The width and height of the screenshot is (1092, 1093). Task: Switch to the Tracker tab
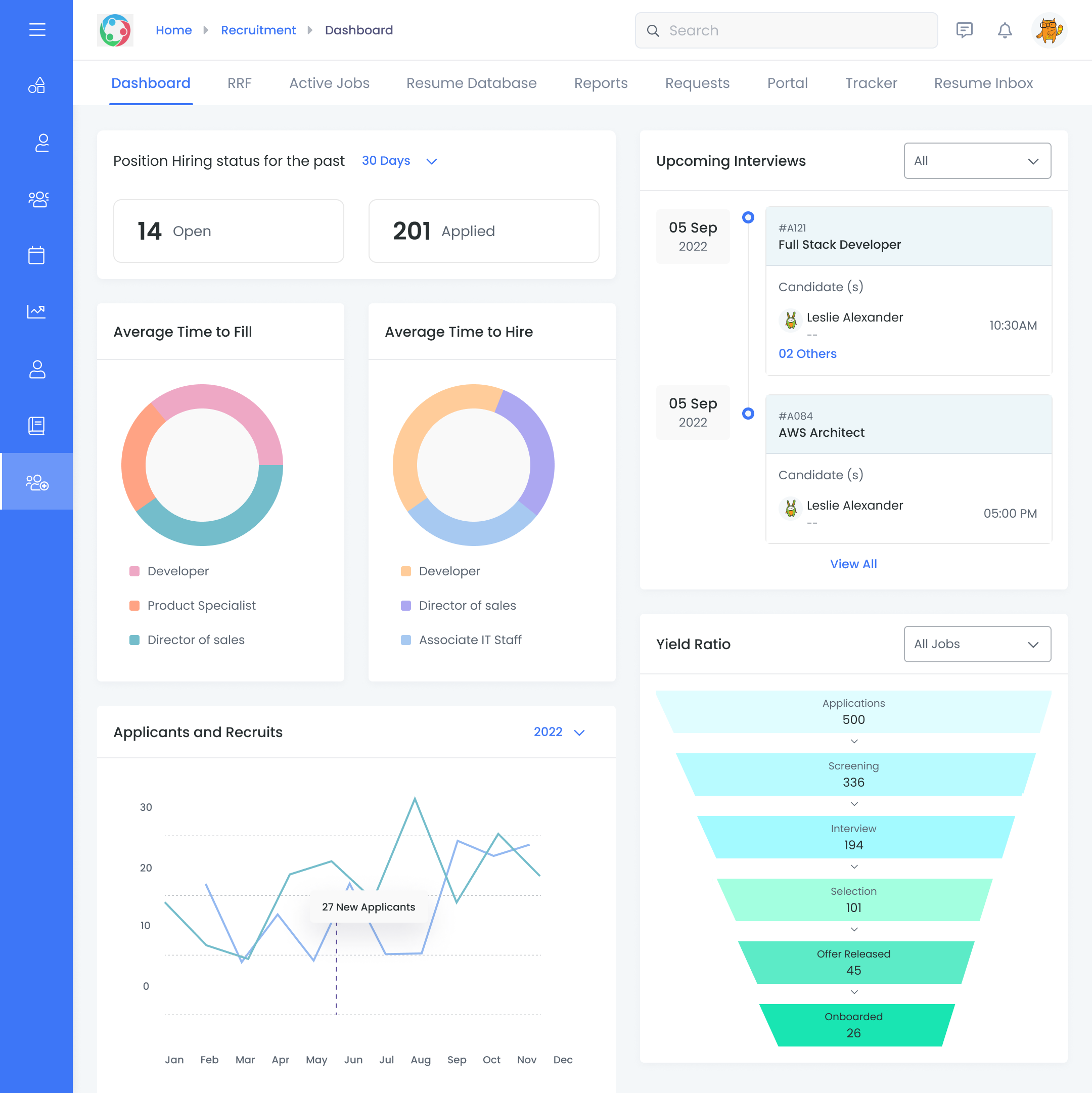(x=871, y=82)
